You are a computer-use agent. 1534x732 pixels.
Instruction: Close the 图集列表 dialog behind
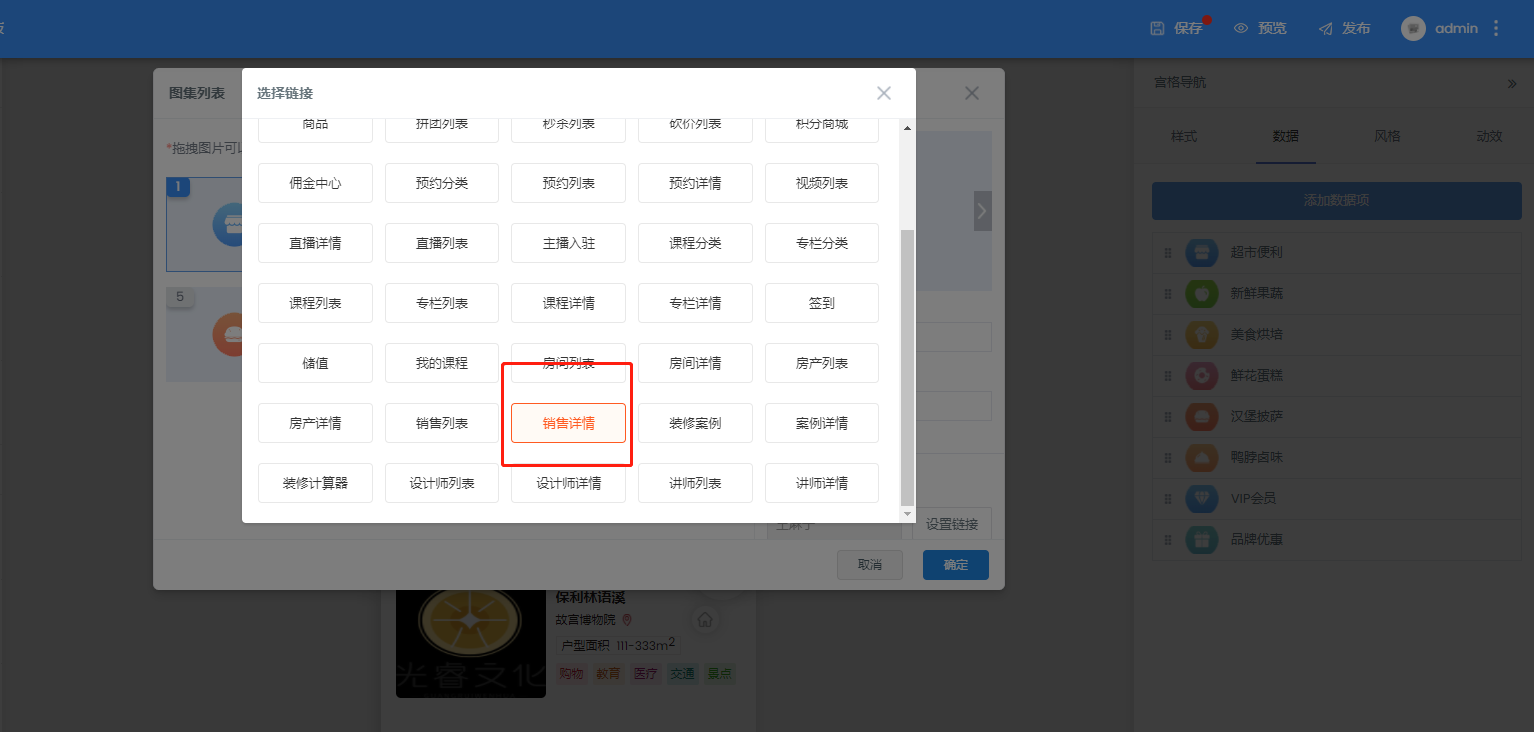[972, 93]
